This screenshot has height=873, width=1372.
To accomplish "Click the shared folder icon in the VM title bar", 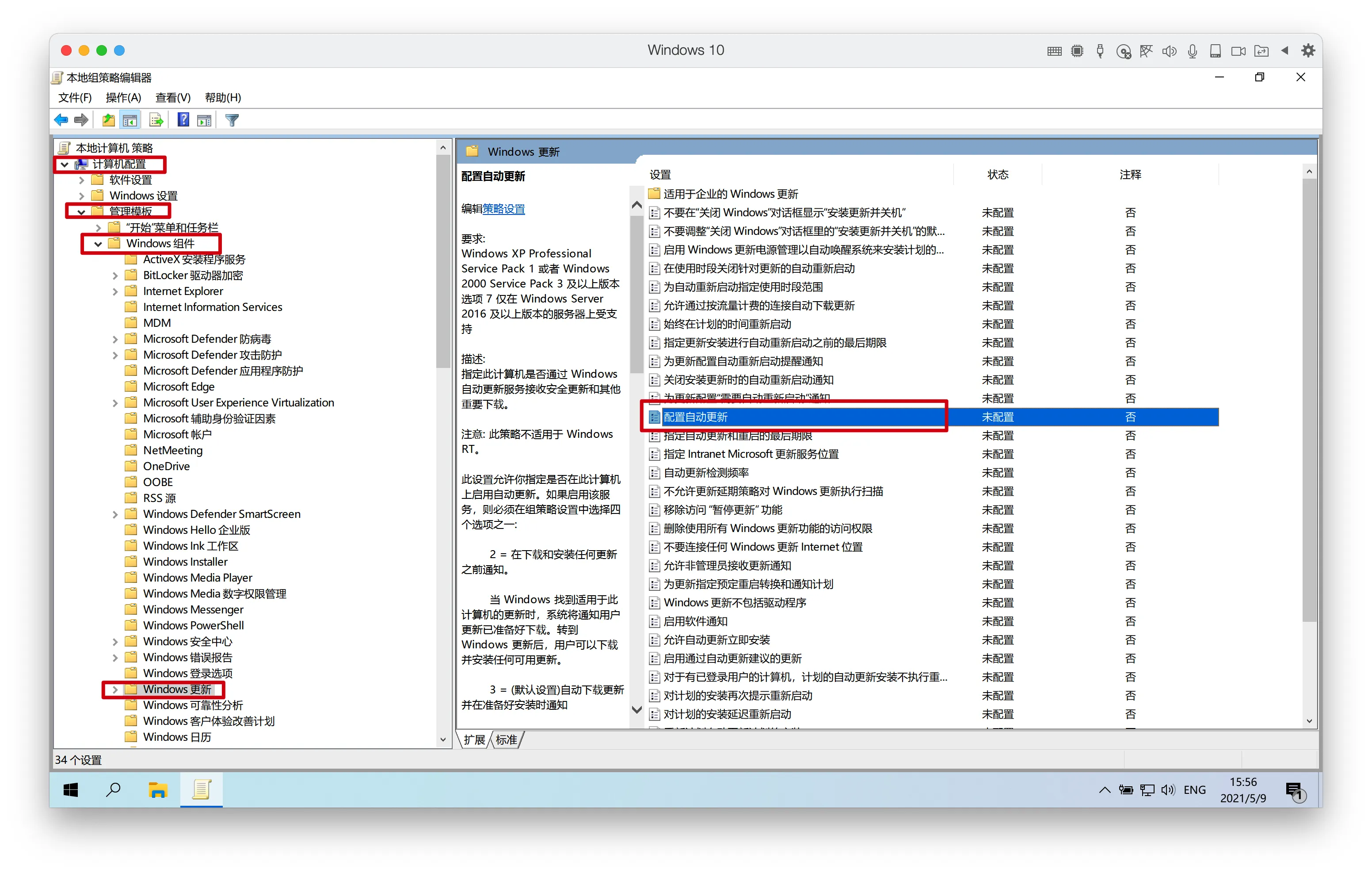I will coord(1261,51).
